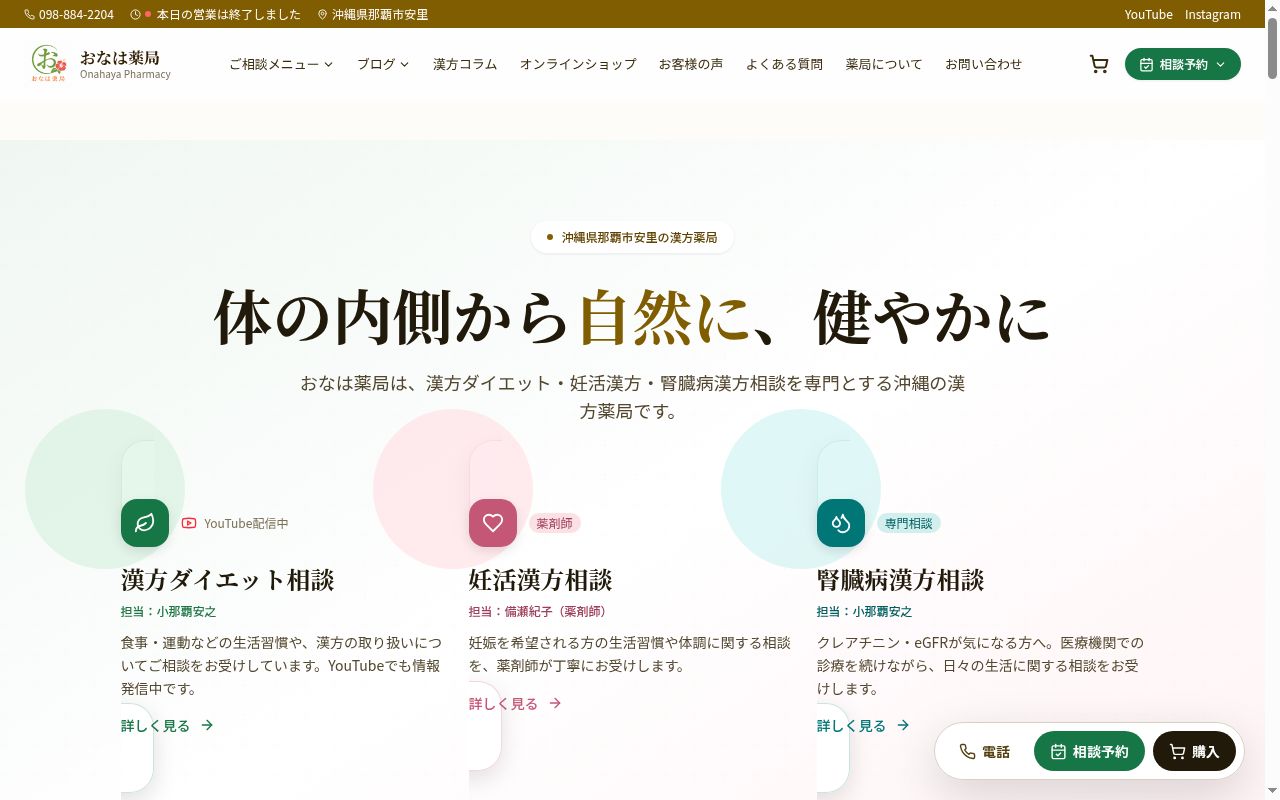Click the pink heart icon for 妊活漢方相談
The width and height of the screenshot is (1280, 800).
pyautogui.click(x=493, y=523)
